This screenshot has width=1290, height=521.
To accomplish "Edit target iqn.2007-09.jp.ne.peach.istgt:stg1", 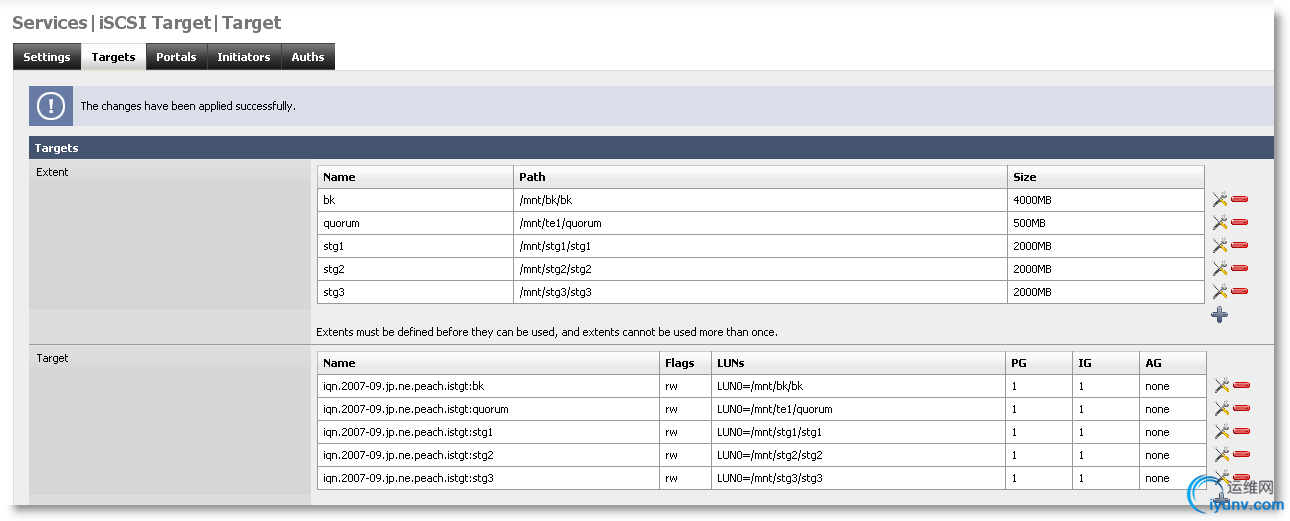I will 1221,432.
